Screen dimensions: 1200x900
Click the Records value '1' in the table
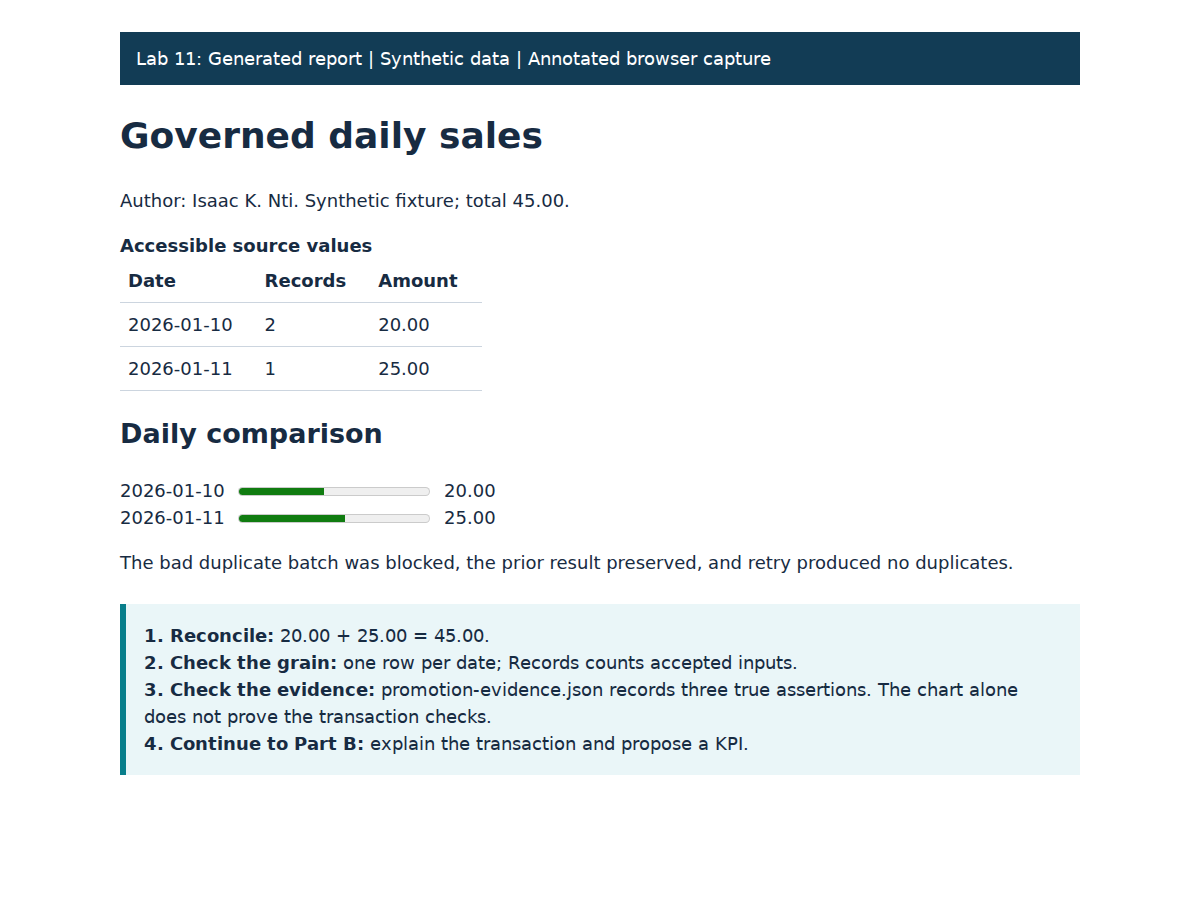270,369
